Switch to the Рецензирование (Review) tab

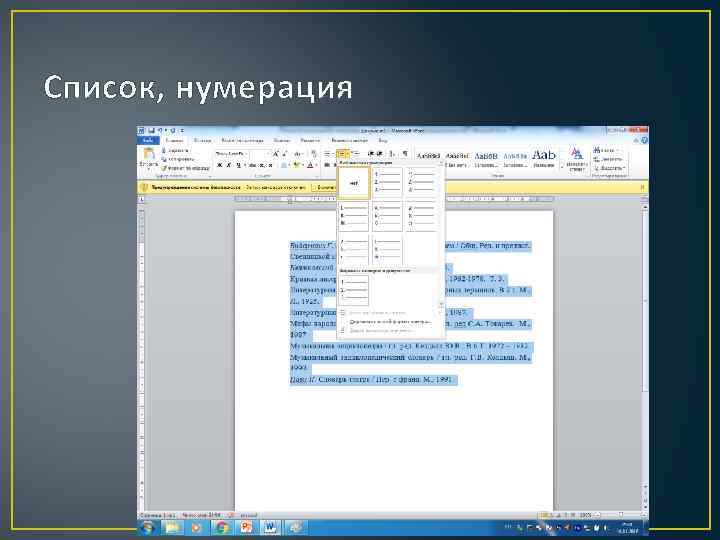(x=350, y=141)
